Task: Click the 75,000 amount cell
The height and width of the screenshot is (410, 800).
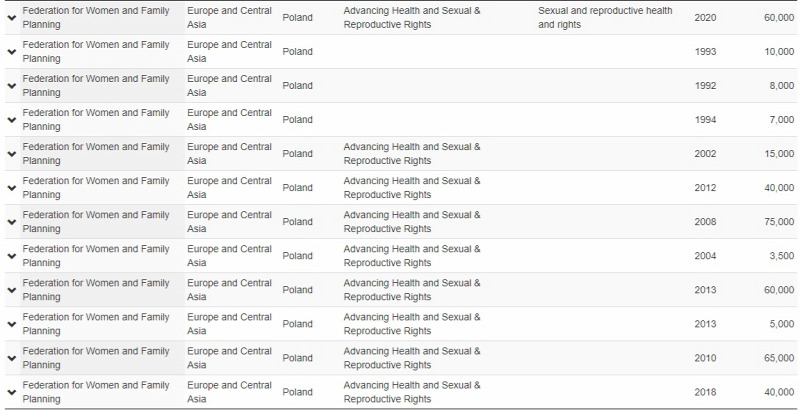Action: [779, 222]
